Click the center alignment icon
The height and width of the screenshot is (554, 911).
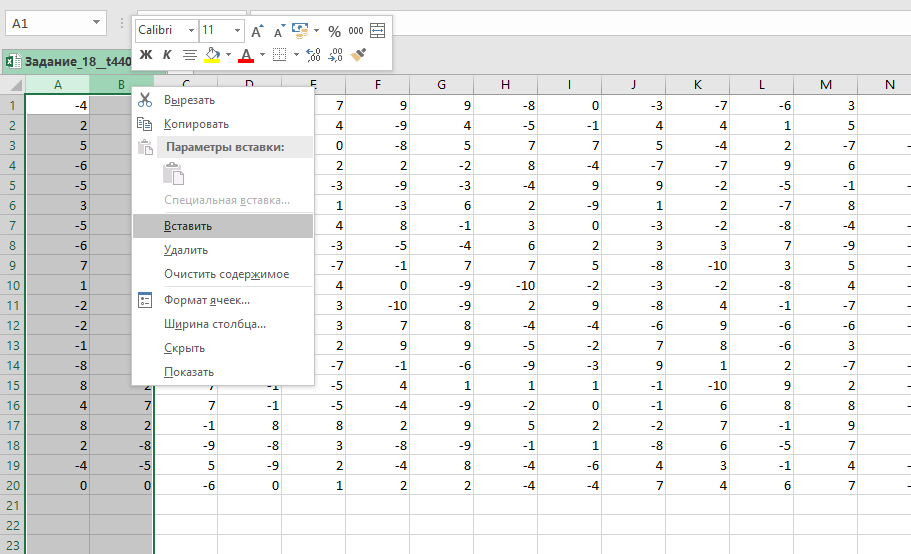coord(189,55)
